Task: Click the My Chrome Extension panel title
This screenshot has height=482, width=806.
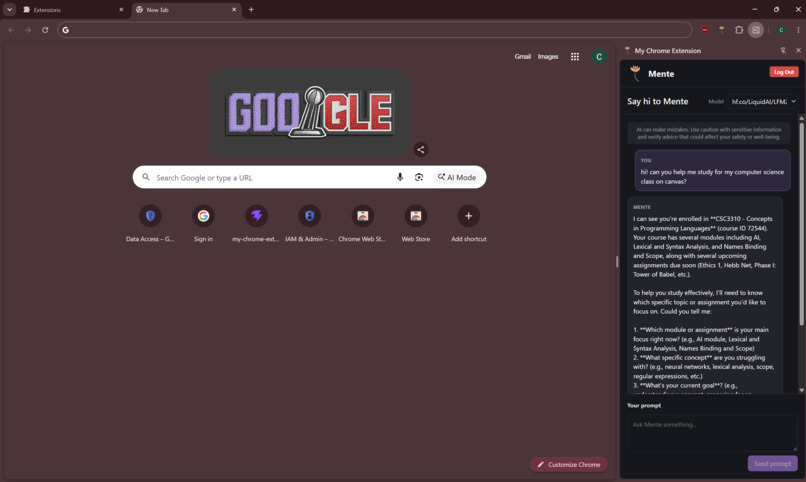Action: pos(667,50)
